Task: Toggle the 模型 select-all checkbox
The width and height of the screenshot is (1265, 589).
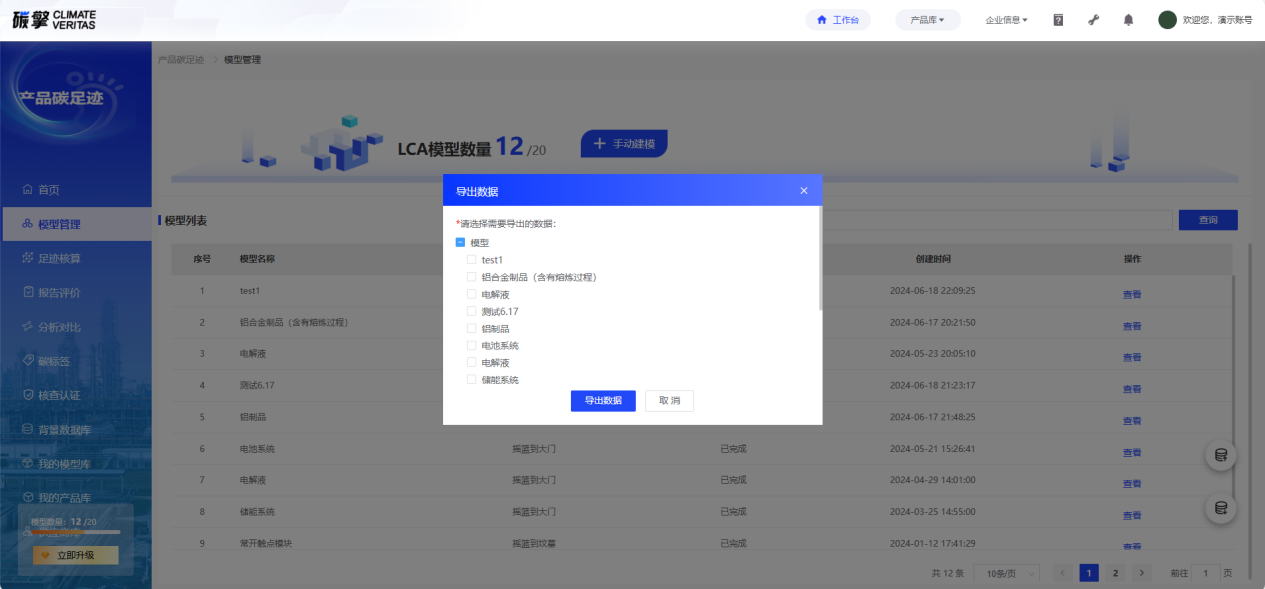Action: 460,243
